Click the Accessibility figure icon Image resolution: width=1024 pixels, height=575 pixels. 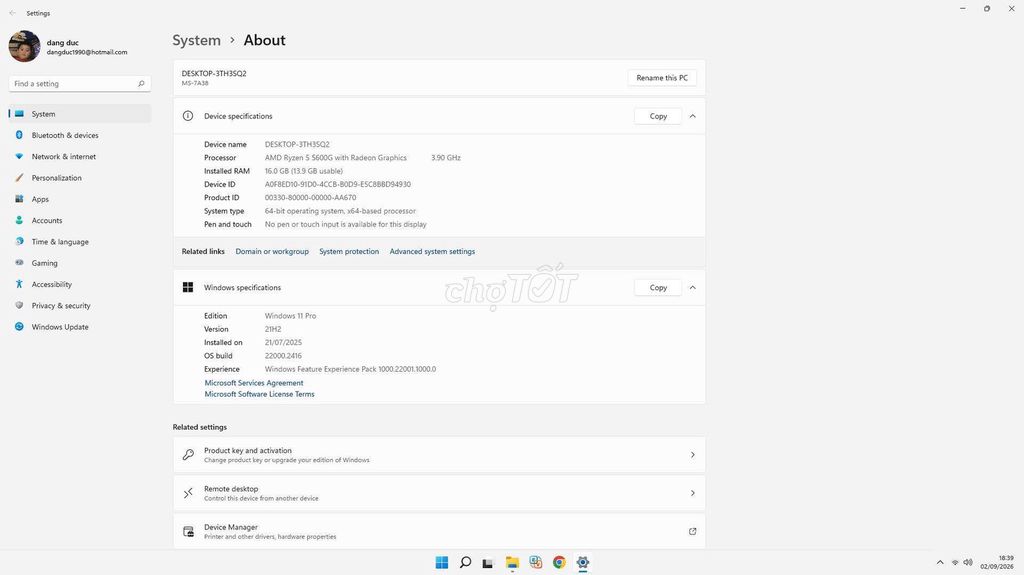19,284
